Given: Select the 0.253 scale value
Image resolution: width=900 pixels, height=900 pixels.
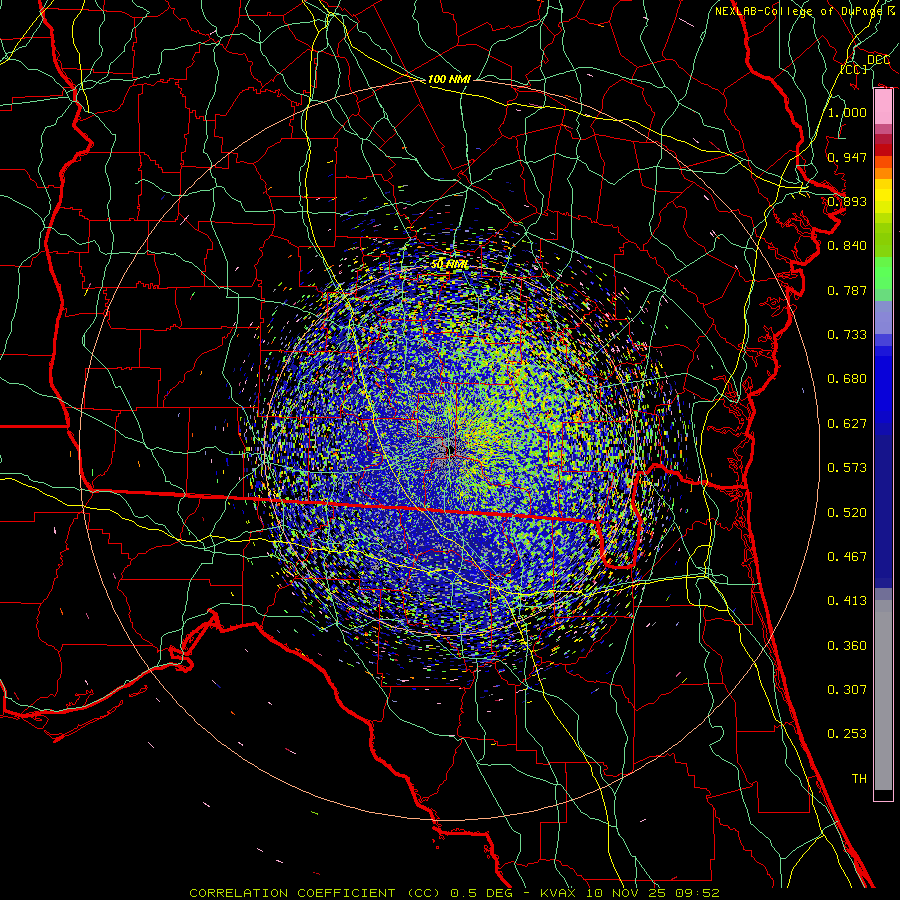Looking at the screenshot, I should pyautogui.click(x=847, y=734).
